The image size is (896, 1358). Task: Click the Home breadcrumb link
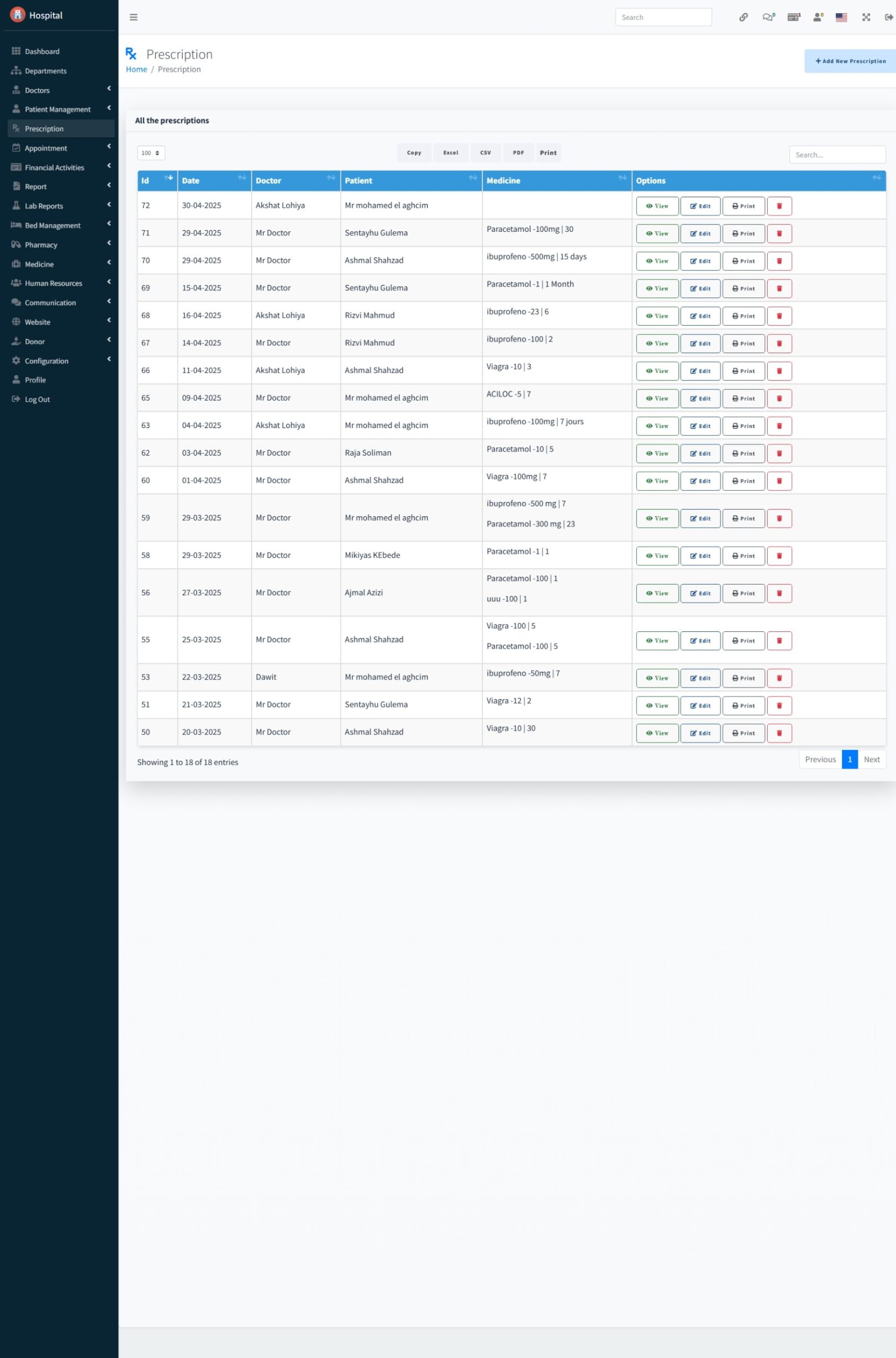(136, 69)
